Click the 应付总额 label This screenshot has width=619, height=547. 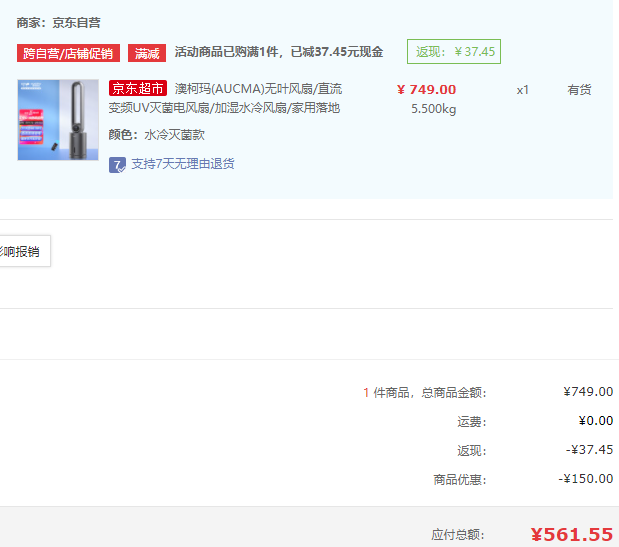(458, 535)
